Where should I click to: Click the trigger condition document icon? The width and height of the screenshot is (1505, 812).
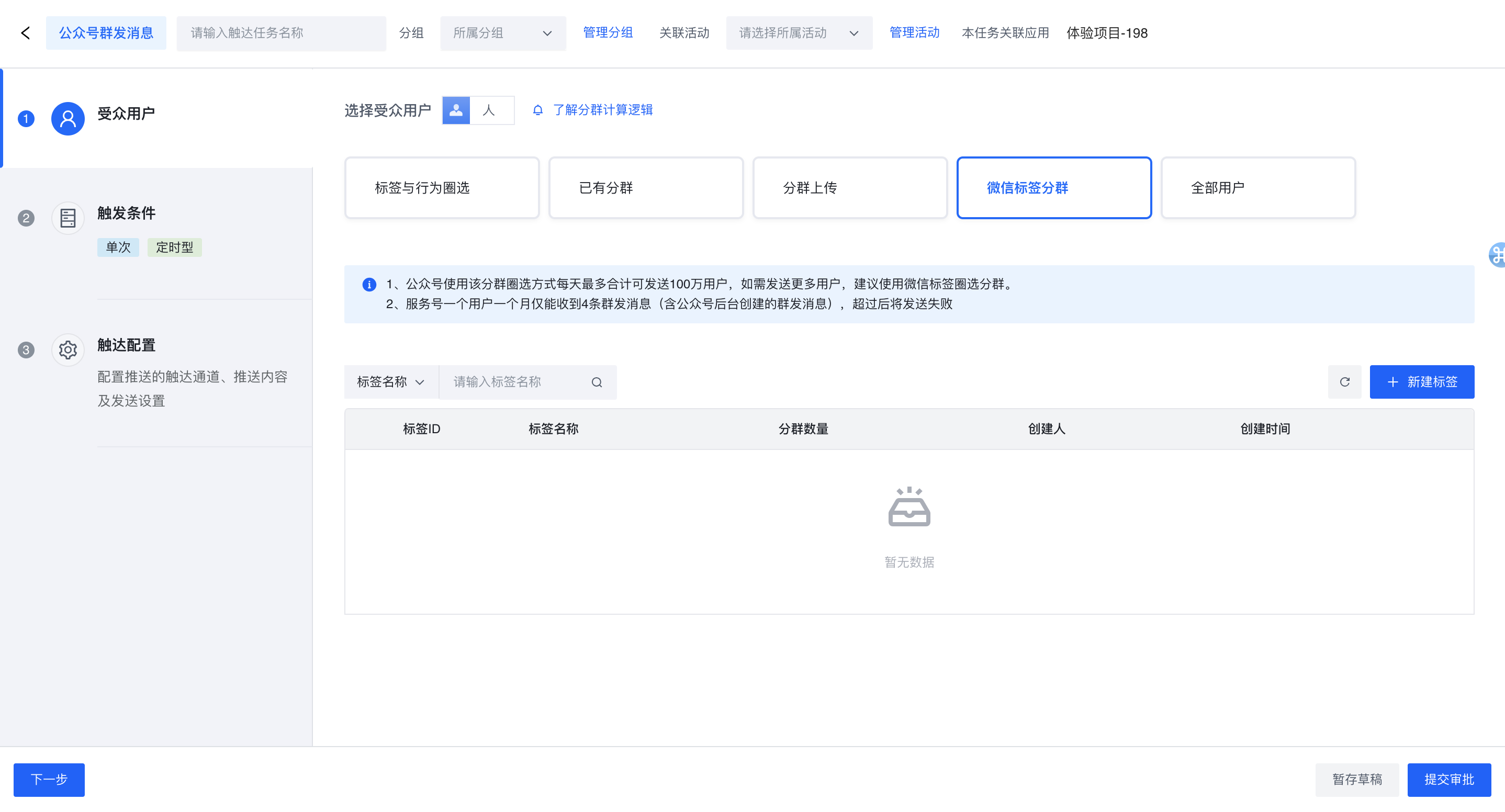tap(68, 218)
